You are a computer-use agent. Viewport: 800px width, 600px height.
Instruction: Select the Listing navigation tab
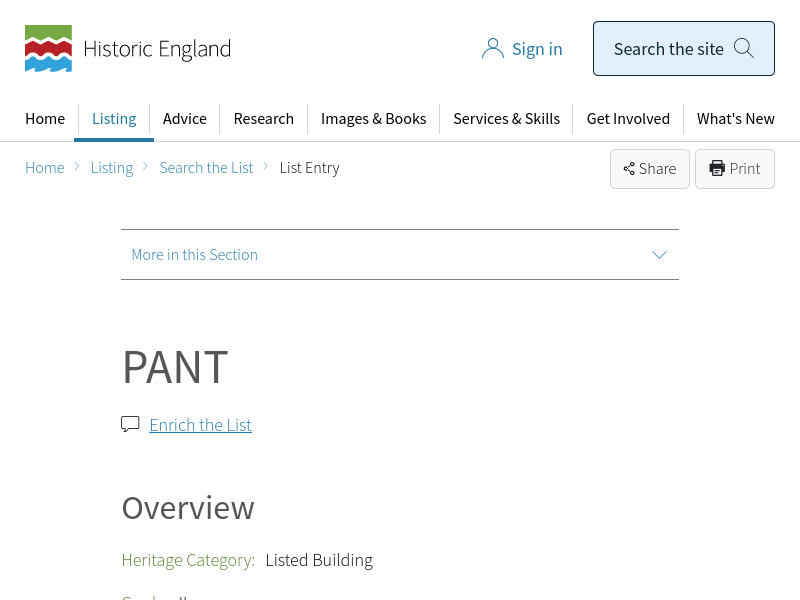pyautogui.click(x=114, y=119)
